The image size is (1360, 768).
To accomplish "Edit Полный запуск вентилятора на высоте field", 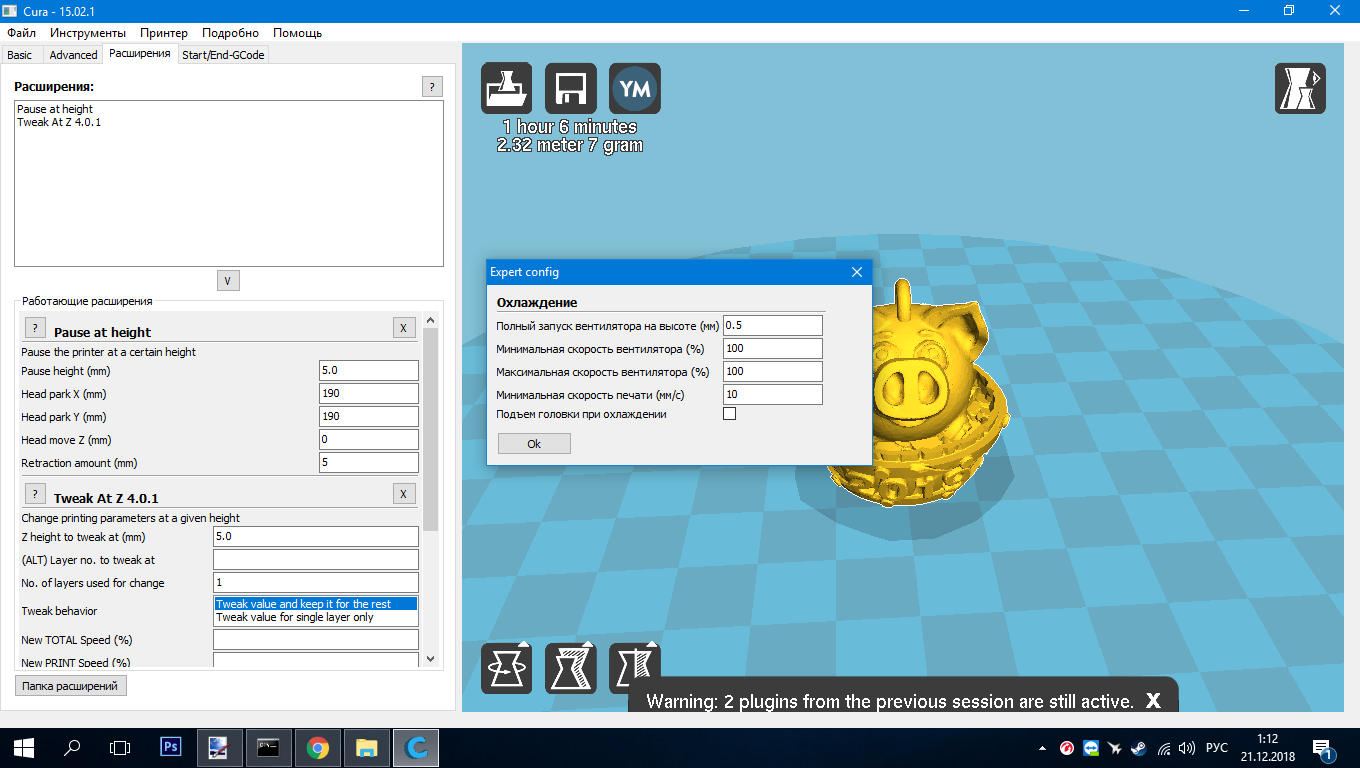I will coord(772,326).
